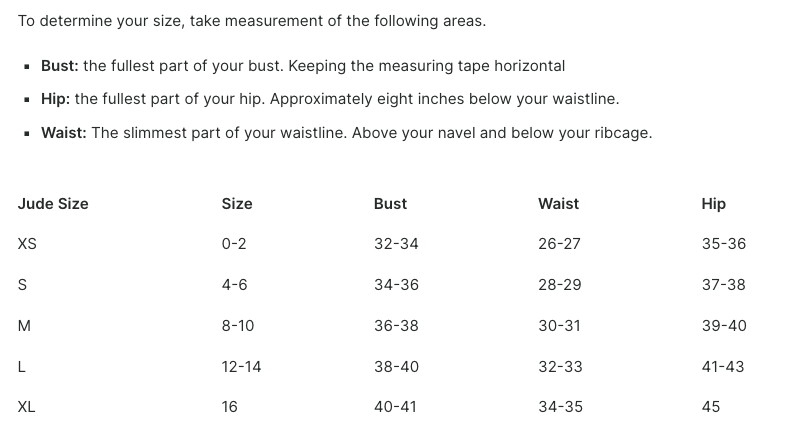Screen dimensions: 798x443
Task: Click the M size row label
Action: click(x=24, y=326)
